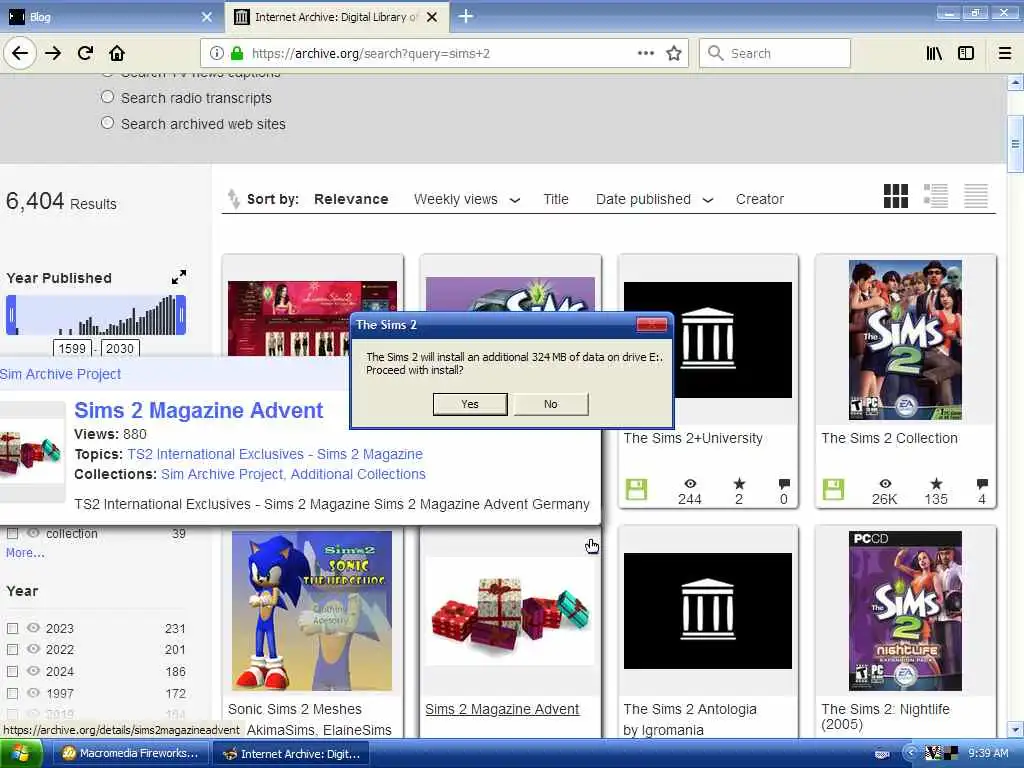1024x768 pixels.
Task: Click the archive.org address bar URL
Action: [x=371, y=54]
